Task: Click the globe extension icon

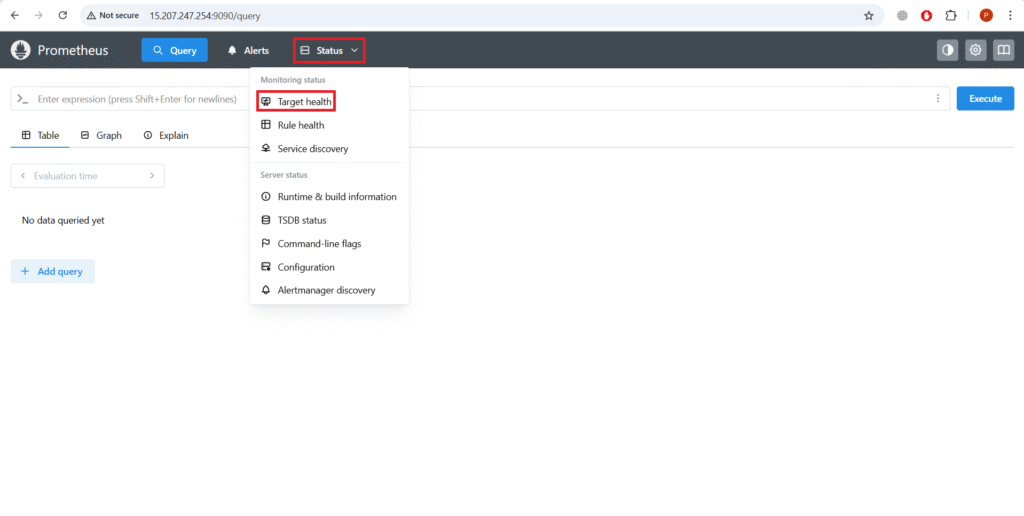Action: (902, 16)
